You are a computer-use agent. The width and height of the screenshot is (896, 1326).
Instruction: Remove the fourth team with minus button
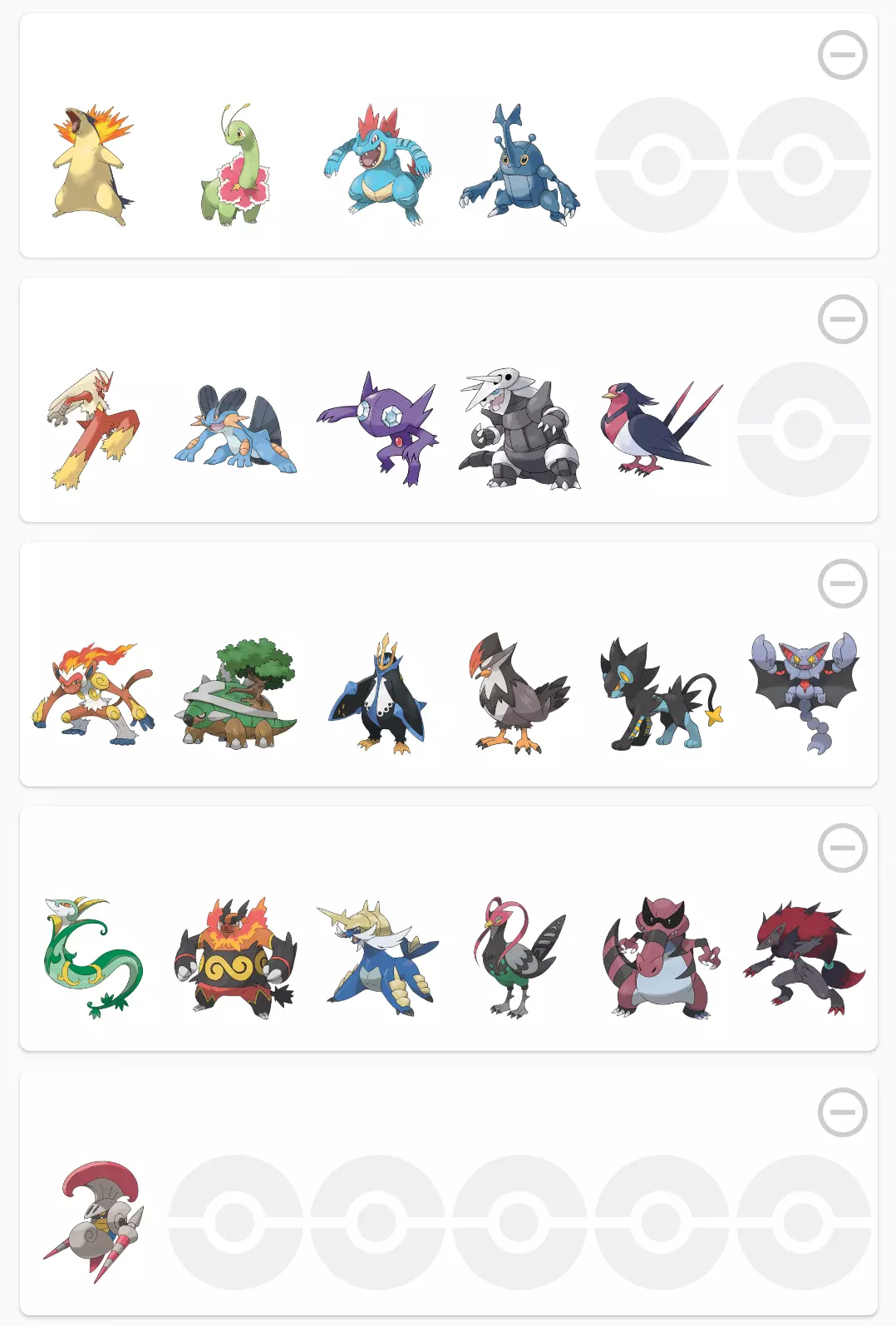[843, 848]
